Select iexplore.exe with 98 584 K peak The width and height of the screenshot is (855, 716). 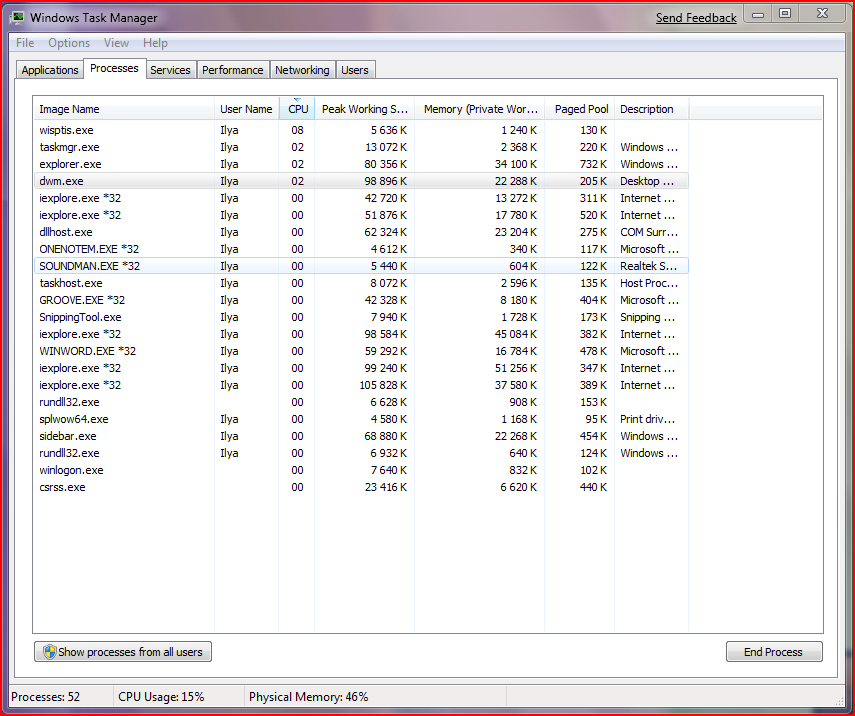pyautogui.click(x=361, y=334)
